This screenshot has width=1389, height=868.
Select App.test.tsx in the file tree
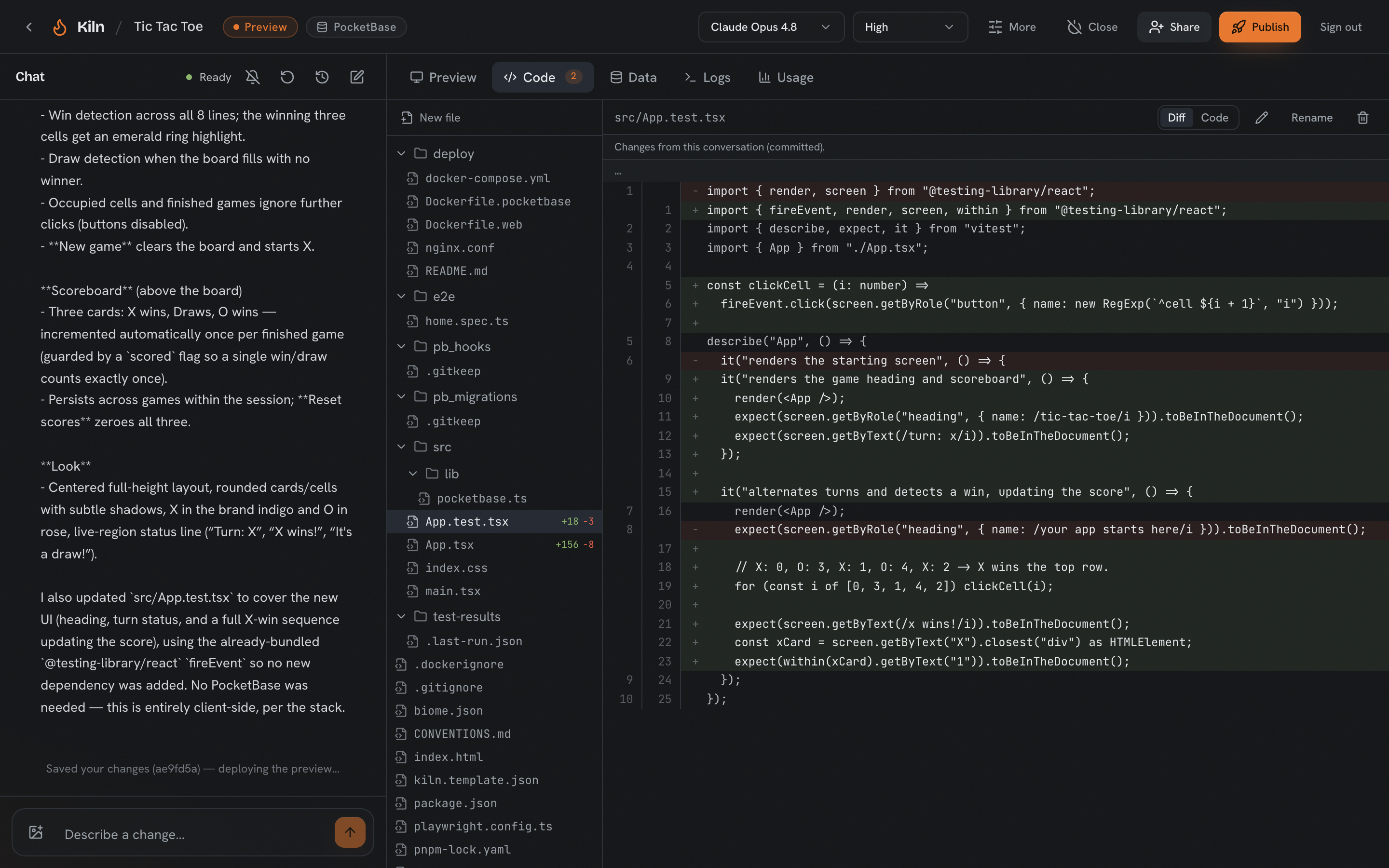494,521
